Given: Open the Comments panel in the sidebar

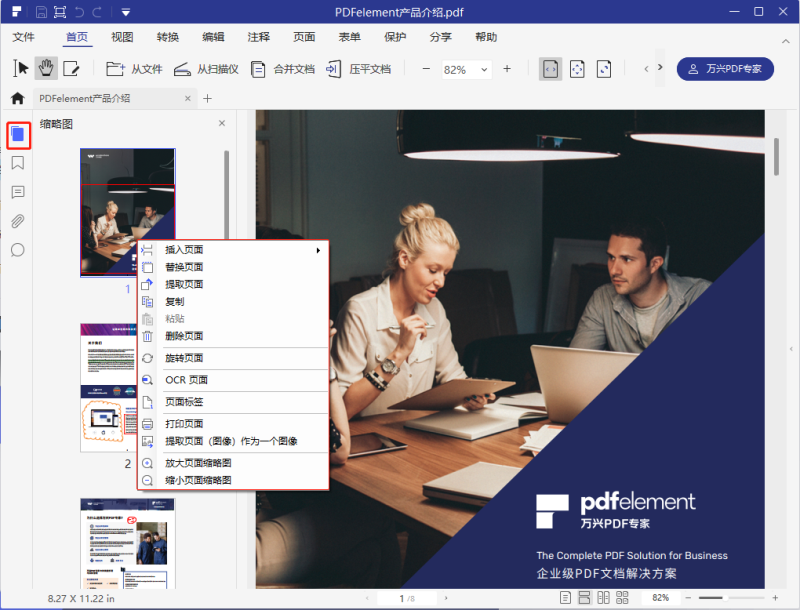Looking at the screenshot, I should coord(18,192).
